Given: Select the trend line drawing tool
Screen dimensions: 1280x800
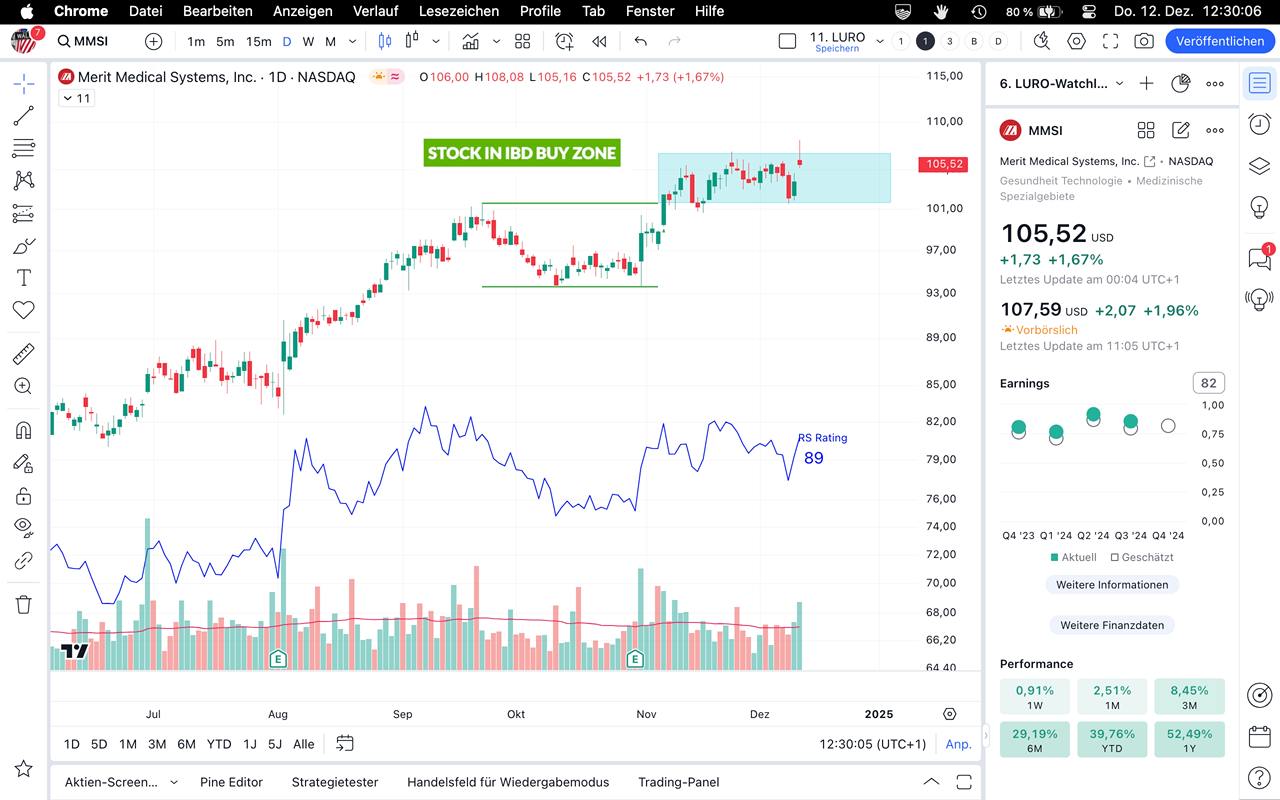Looking at the screenshot, I should tap(23, 115).
